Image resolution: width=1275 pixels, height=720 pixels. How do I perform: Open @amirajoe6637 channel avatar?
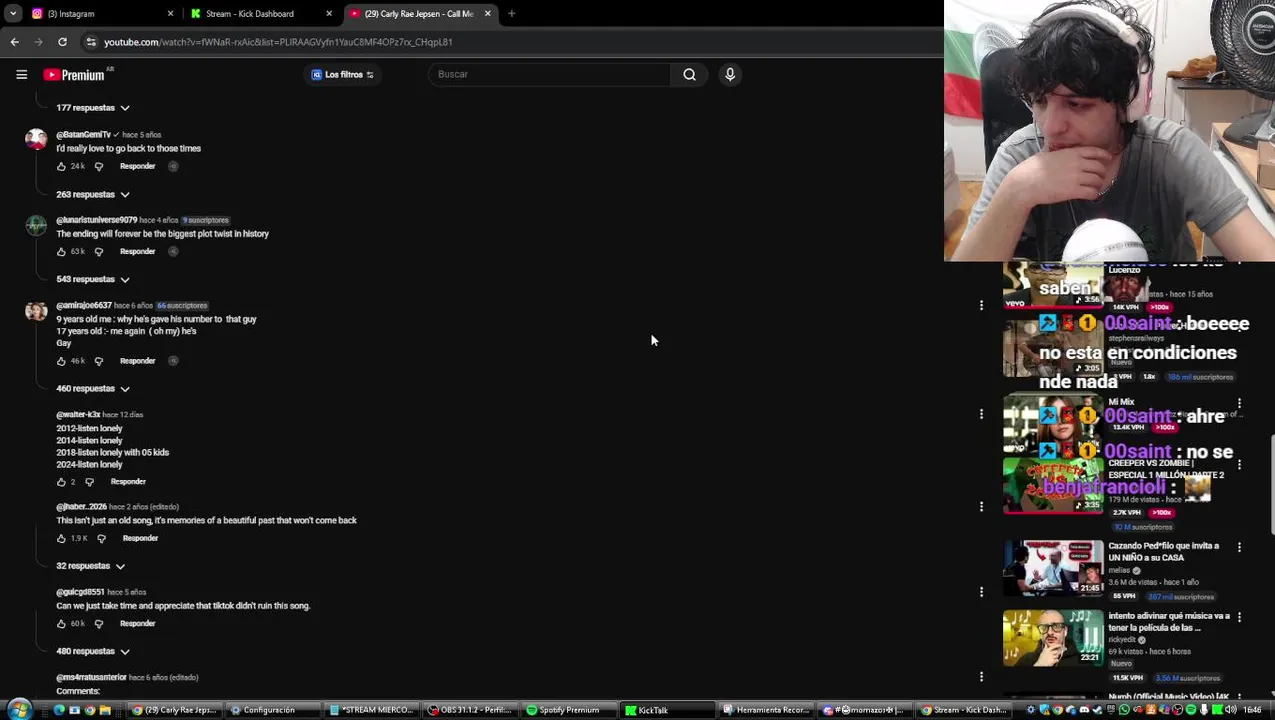pyautogui.click(x=36, y=311)
